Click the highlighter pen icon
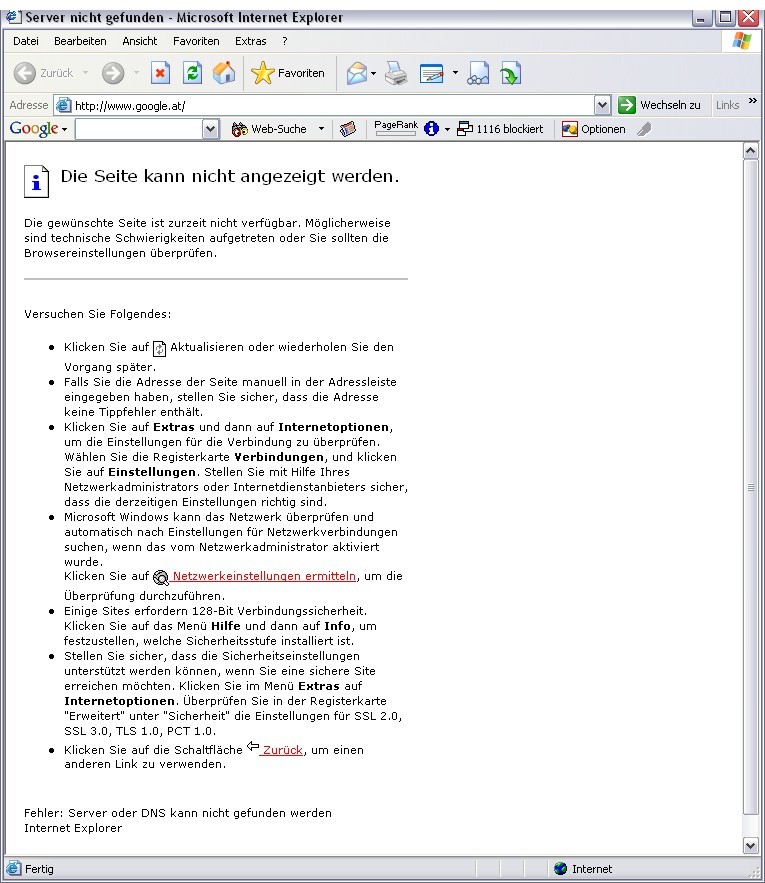This screenshot has height=883, width=765. [x=644, y=129]
